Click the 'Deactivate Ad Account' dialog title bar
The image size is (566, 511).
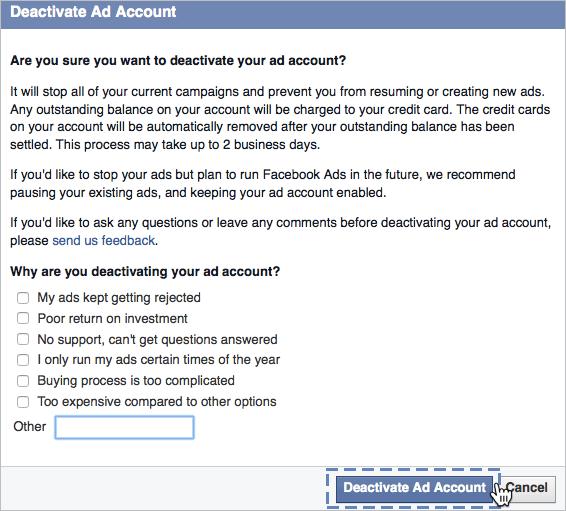pos(283,14)
